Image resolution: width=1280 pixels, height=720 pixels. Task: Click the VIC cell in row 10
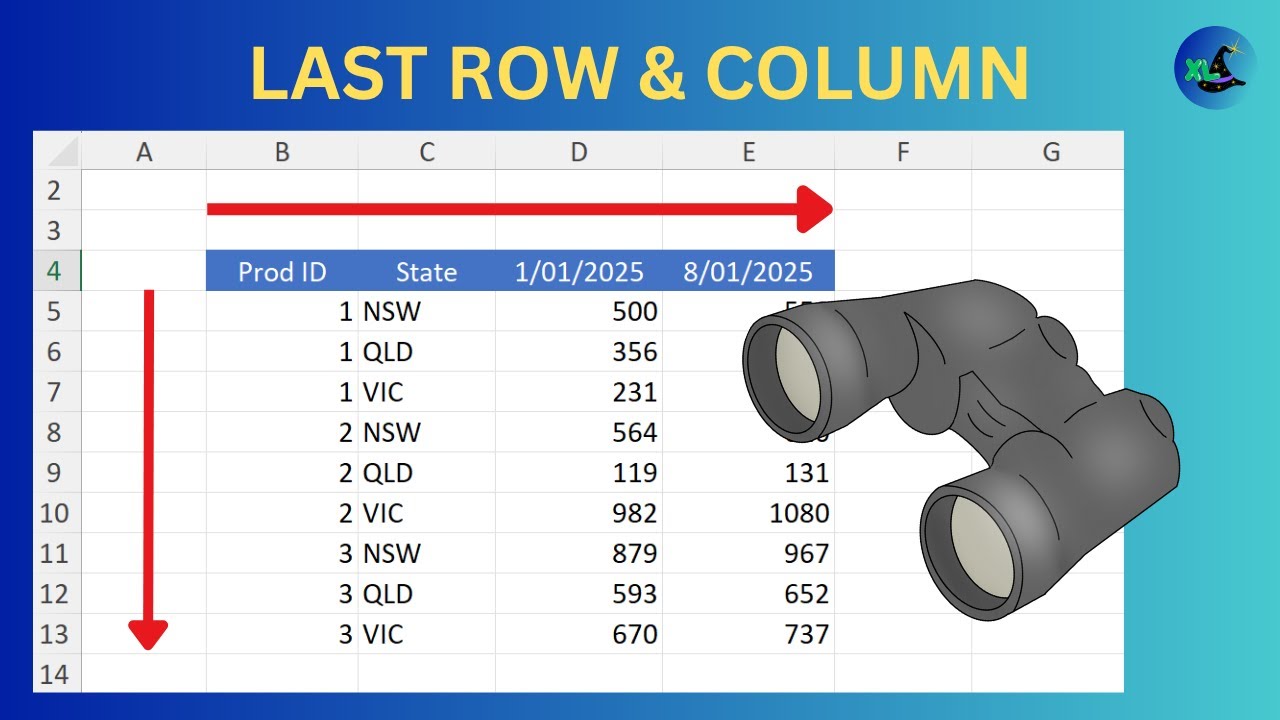click(x=427, y=513)
